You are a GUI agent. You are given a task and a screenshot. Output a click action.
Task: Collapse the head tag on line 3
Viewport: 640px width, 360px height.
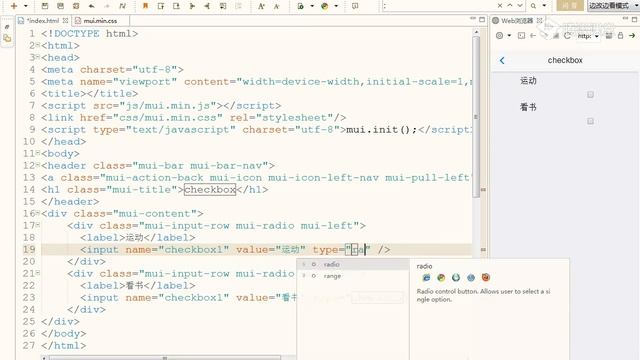pyautogui.click(x=38, y=56)
